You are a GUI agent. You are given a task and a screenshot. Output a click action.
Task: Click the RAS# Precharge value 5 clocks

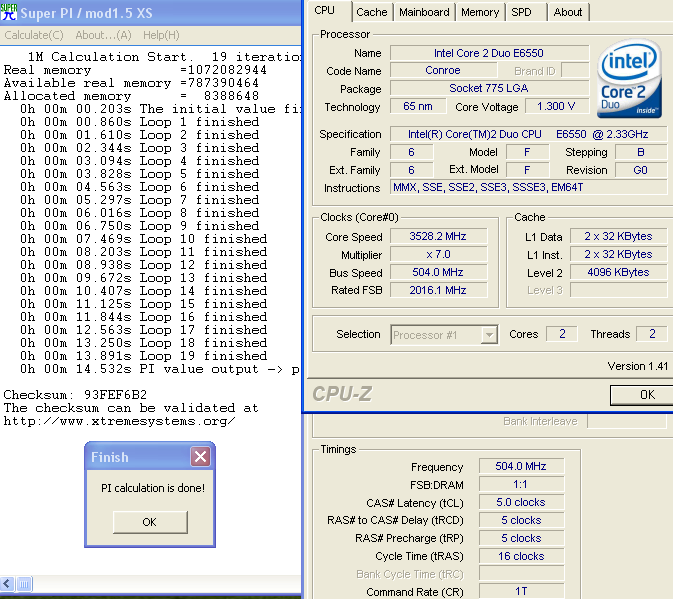pos(521,538)
